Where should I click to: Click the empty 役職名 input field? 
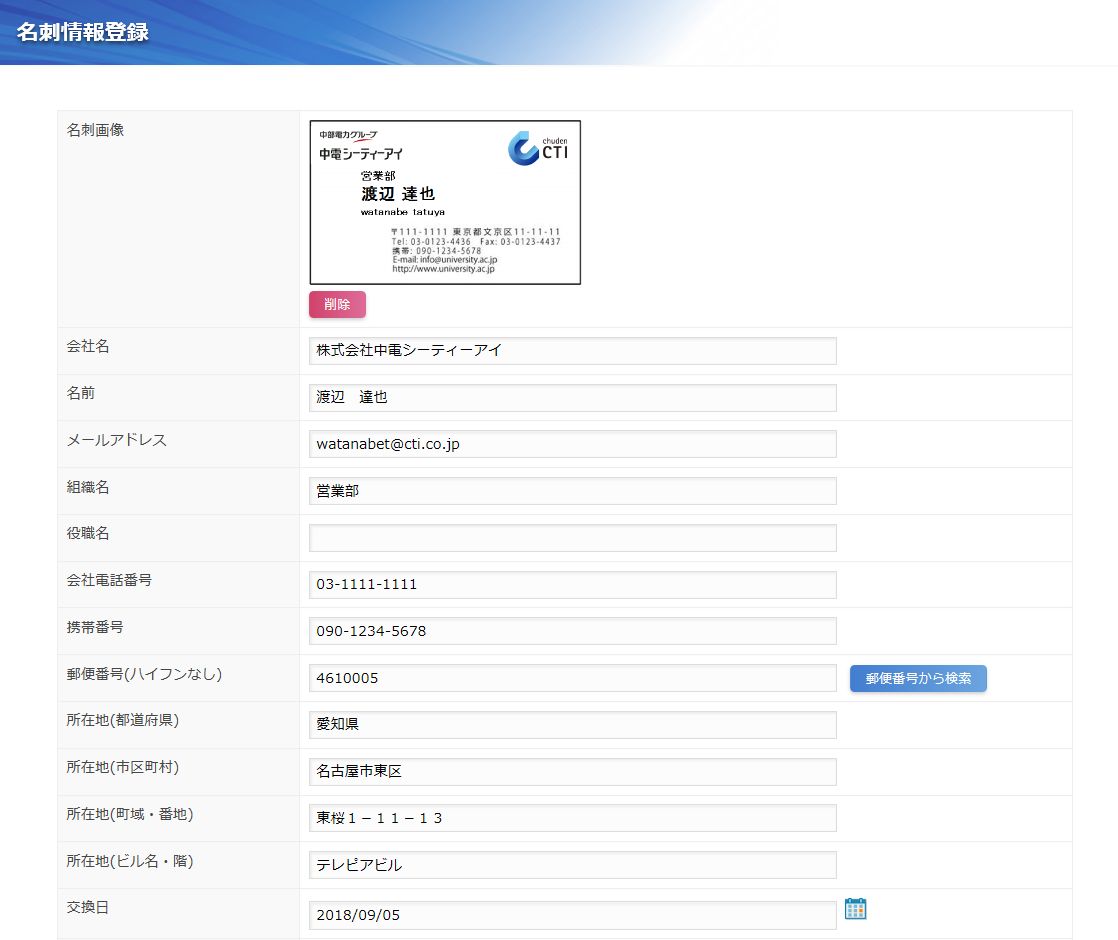click(572, 538)
